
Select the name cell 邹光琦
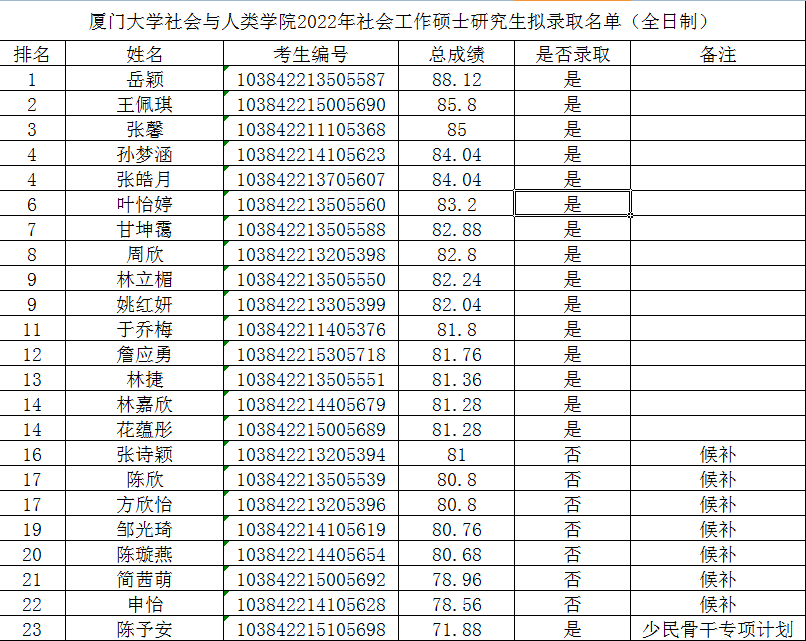click(x=144, y=529)
